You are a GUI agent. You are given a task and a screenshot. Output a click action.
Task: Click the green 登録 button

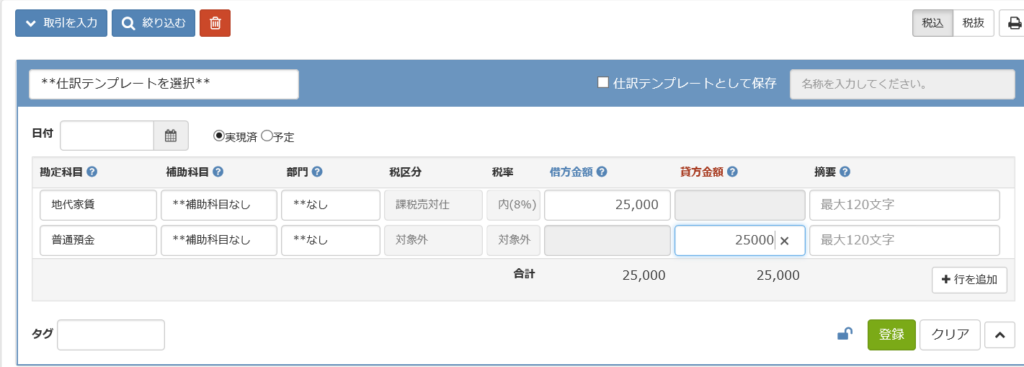point(891,334)
